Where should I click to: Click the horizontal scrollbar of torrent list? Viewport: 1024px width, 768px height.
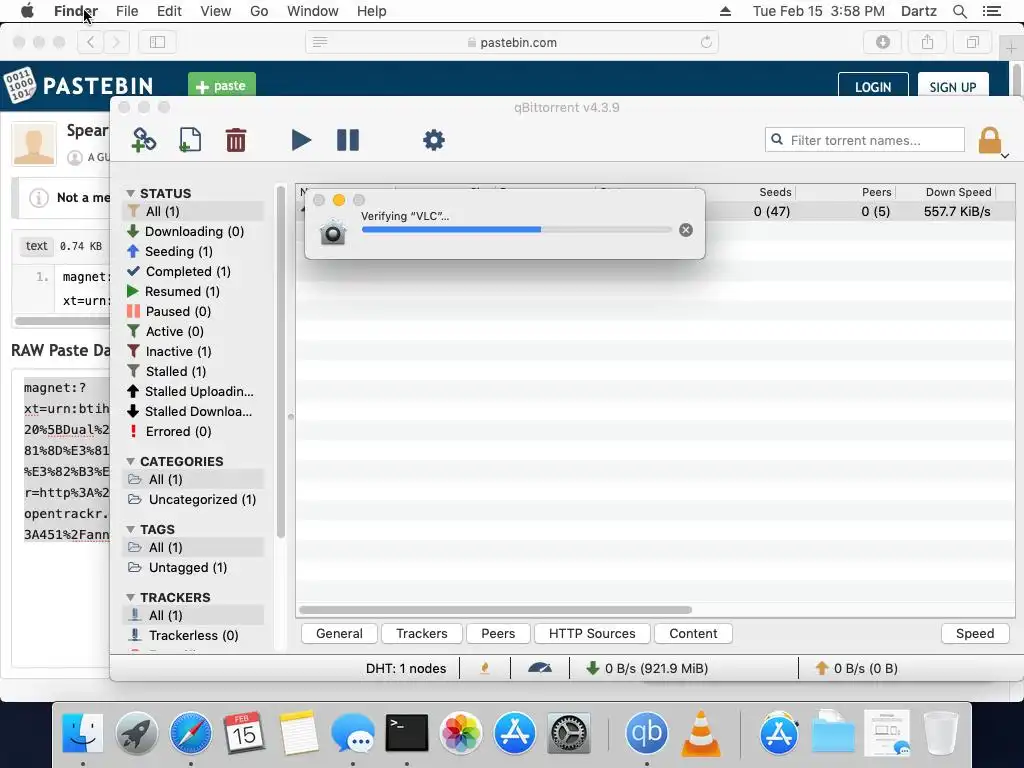coord(495,610)
